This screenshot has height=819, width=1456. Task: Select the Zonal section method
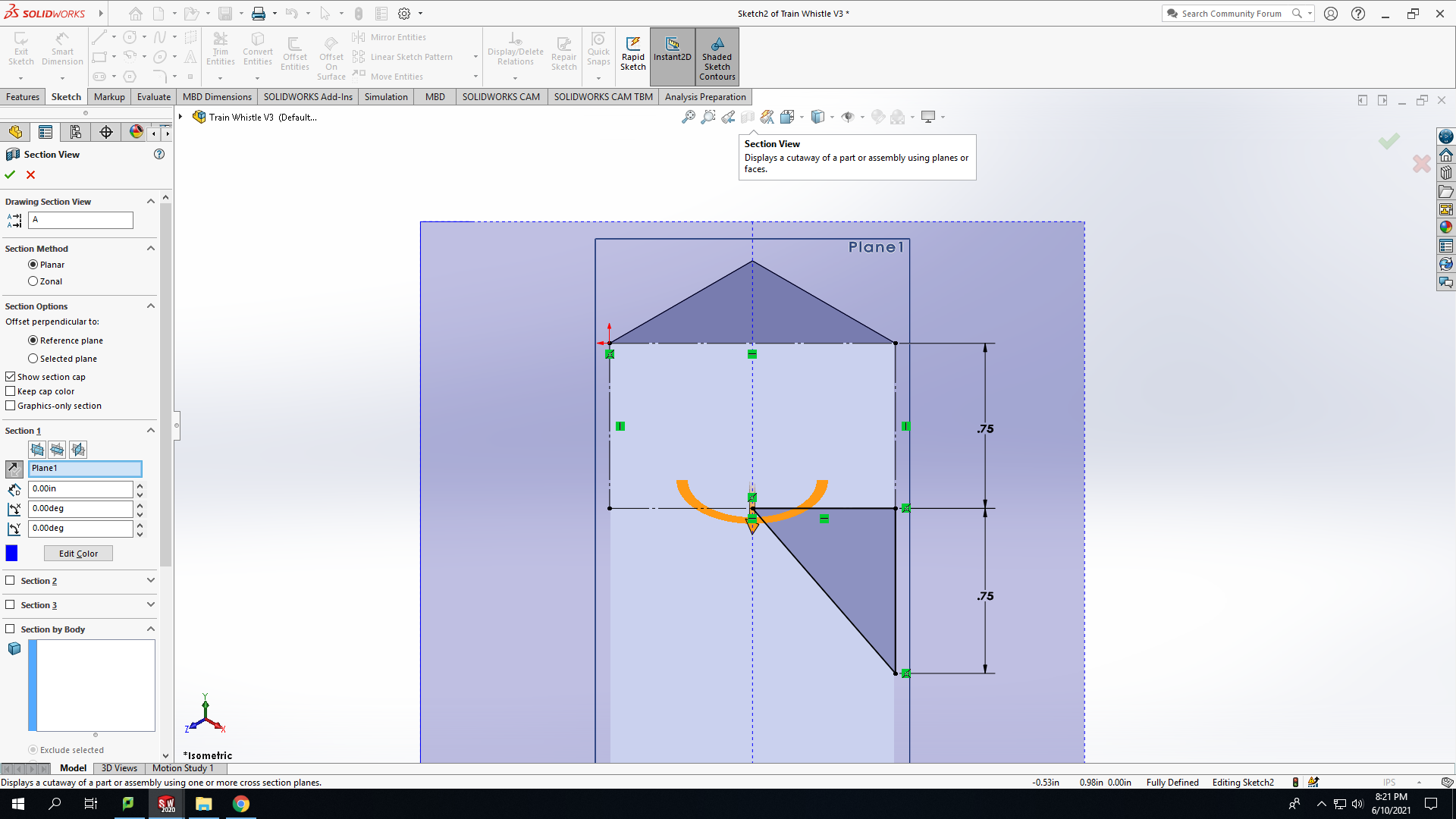point(33,281)
